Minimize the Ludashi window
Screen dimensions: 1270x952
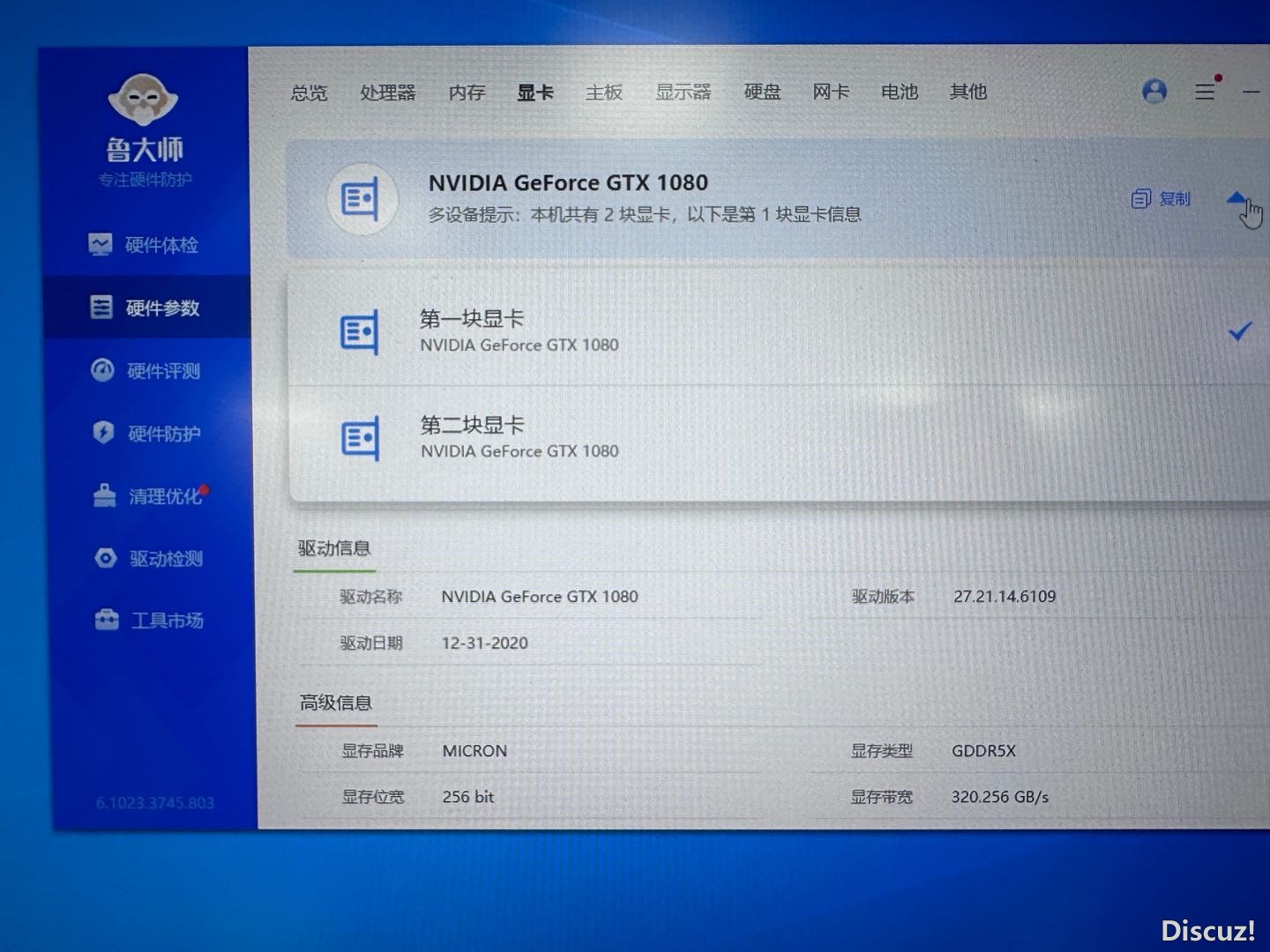click(x=1251, y=92)
